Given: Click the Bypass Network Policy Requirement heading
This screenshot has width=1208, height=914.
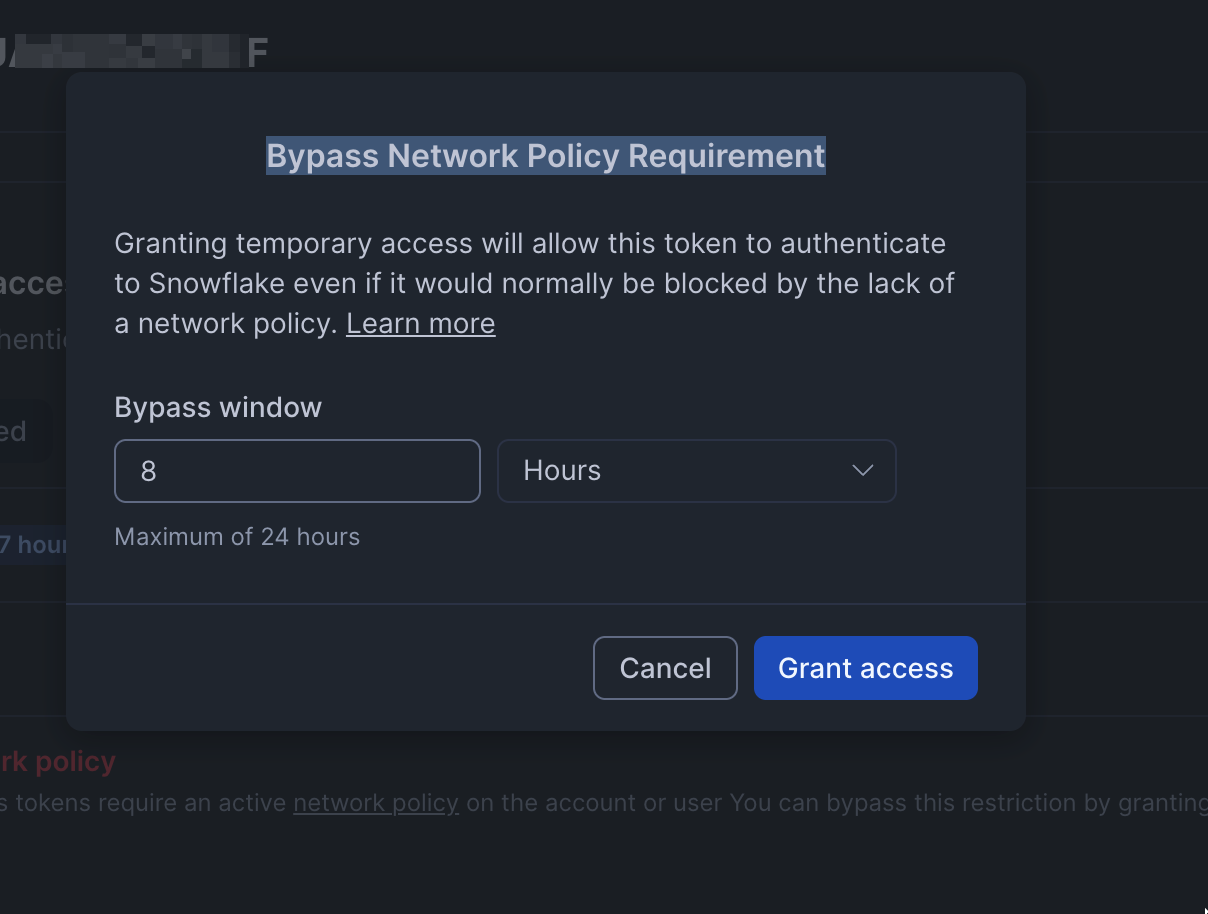Looking at the screenshot, I should coord(546,156).
